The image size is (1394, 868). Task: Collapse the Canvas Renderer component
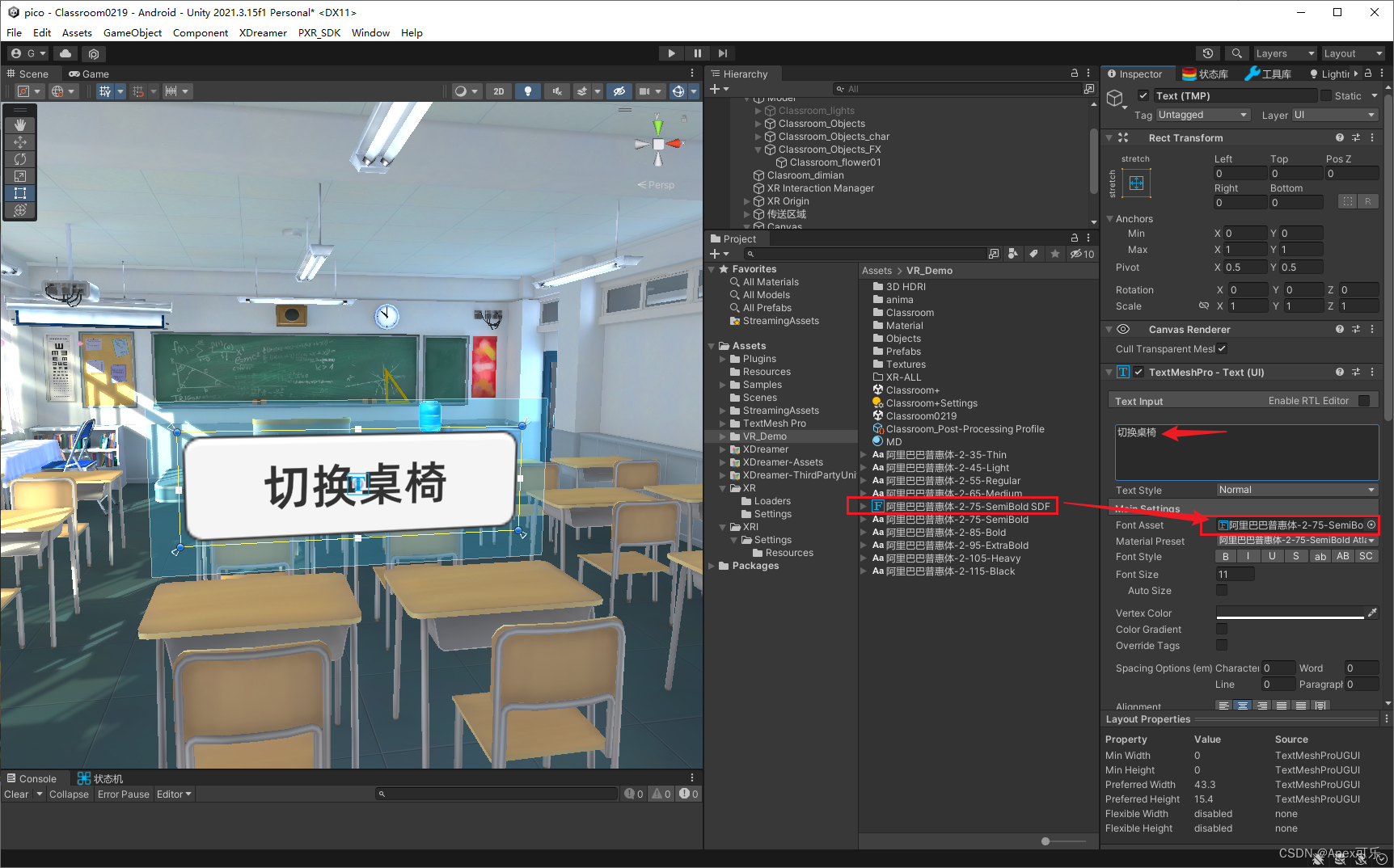[1110, 330]
